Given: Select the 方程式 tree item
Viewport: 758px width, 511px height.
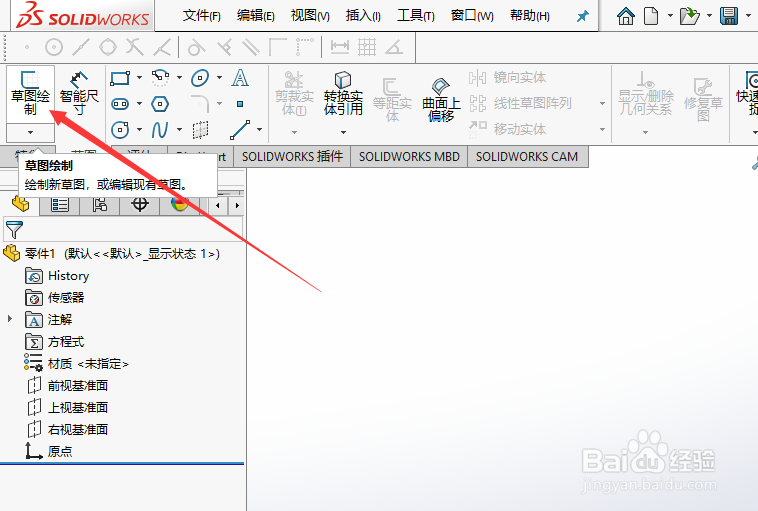Looking at the screenshot, I should 55,342.
